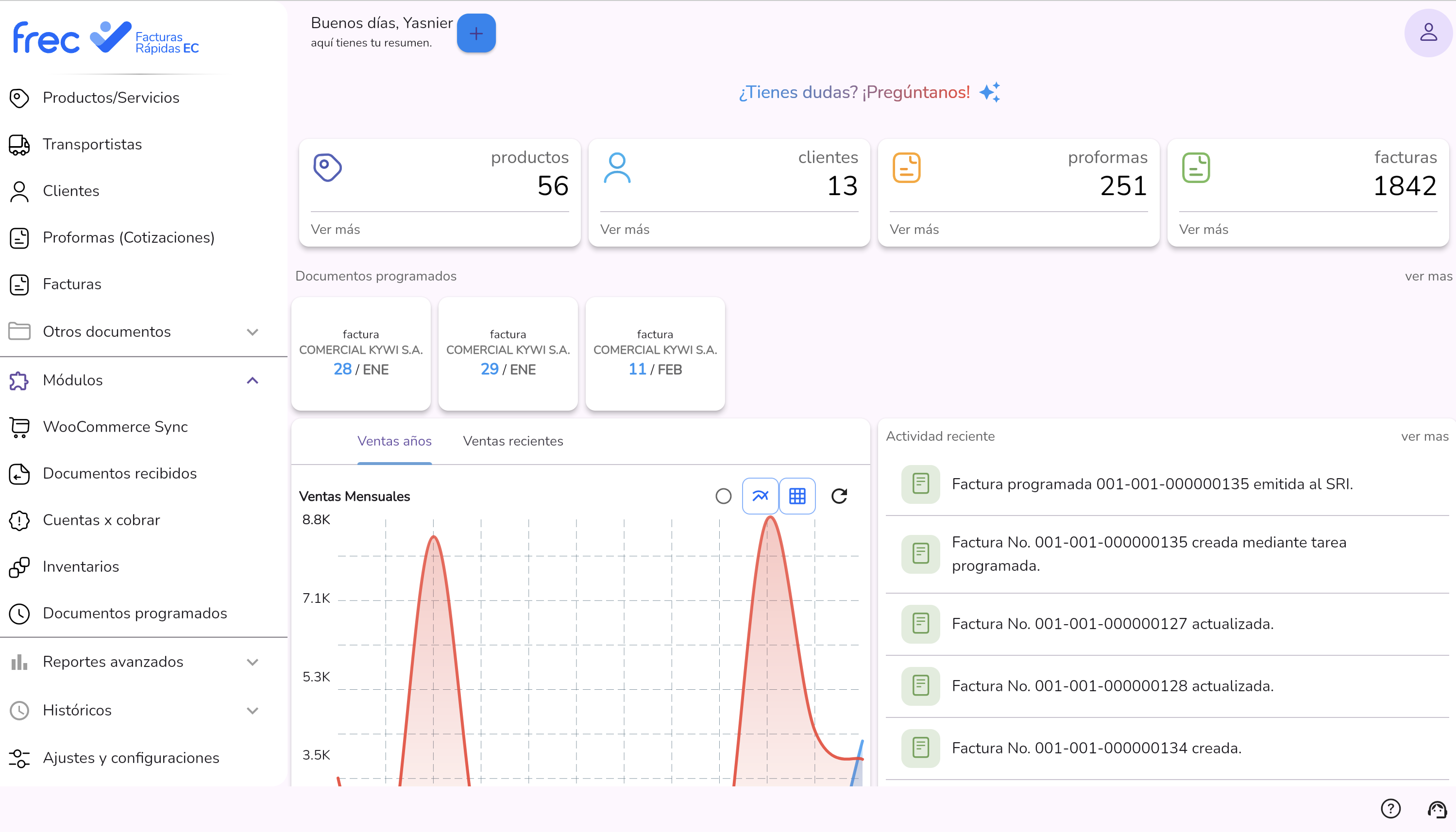This screenshot has height=832, width=1456.
Task: Click the frec Facturas Rápidas EC logo
Action: coord(106,38)
